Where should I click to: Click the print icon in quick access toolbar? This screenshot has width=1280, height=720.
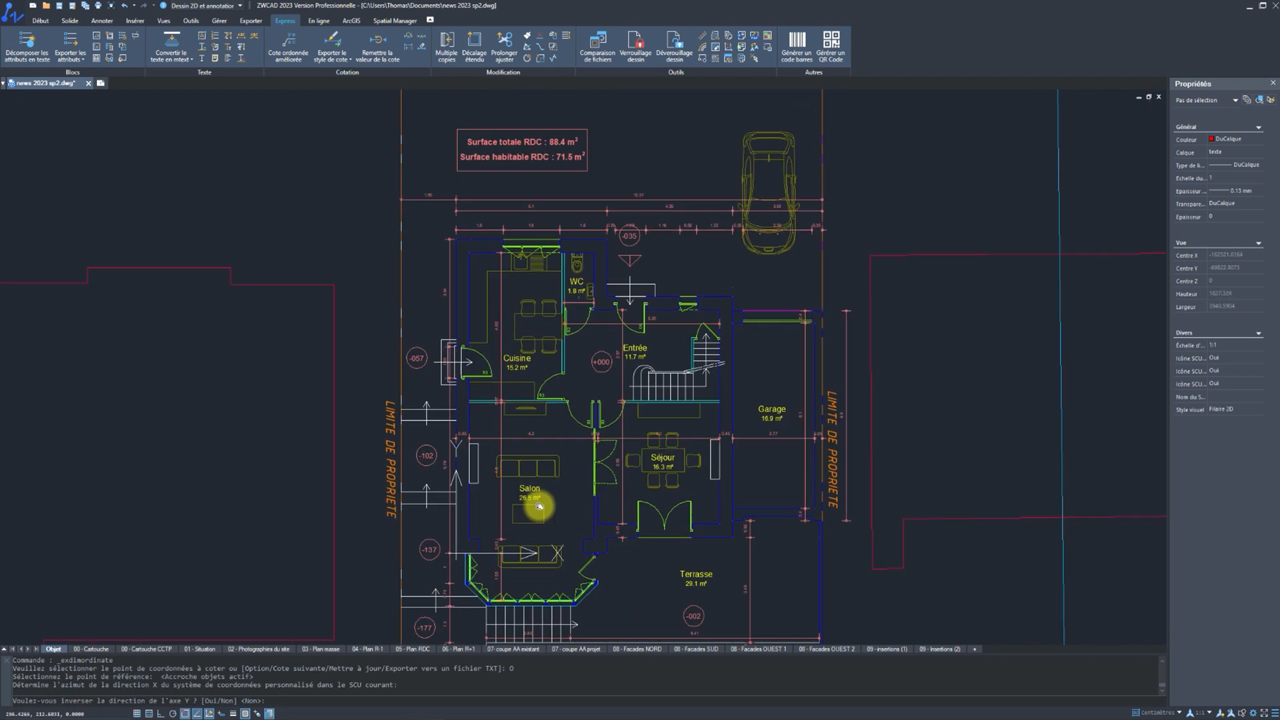(x=98, y=5)
